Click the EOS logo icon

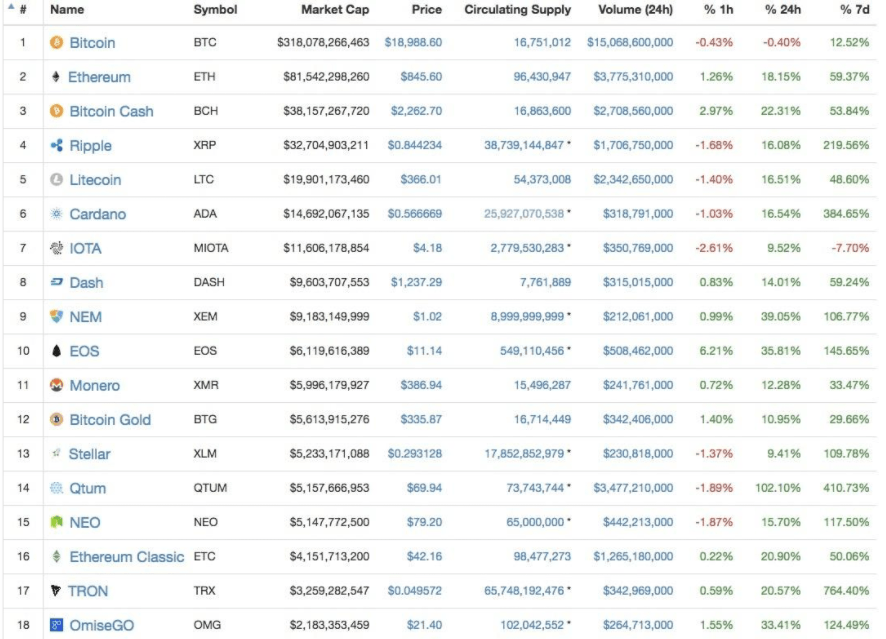[57, 351]
